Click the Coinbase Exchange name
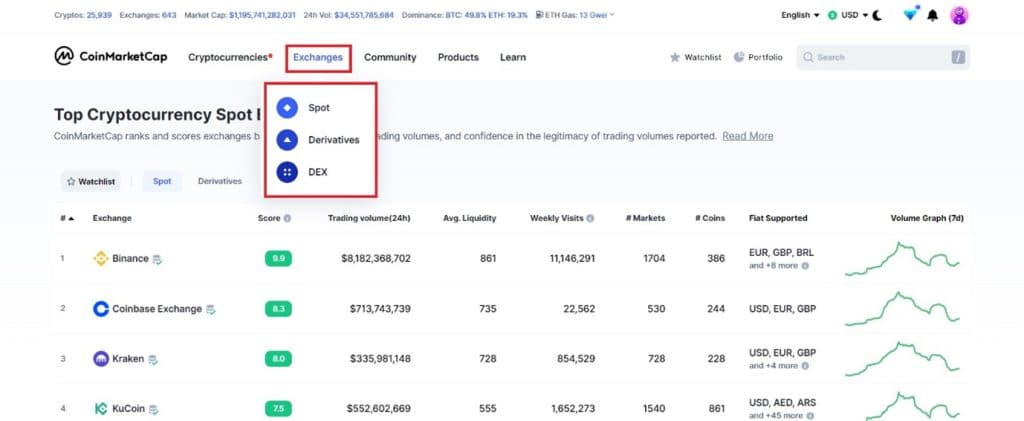Viewport: 1024px width, 421px height. point(157,309)
